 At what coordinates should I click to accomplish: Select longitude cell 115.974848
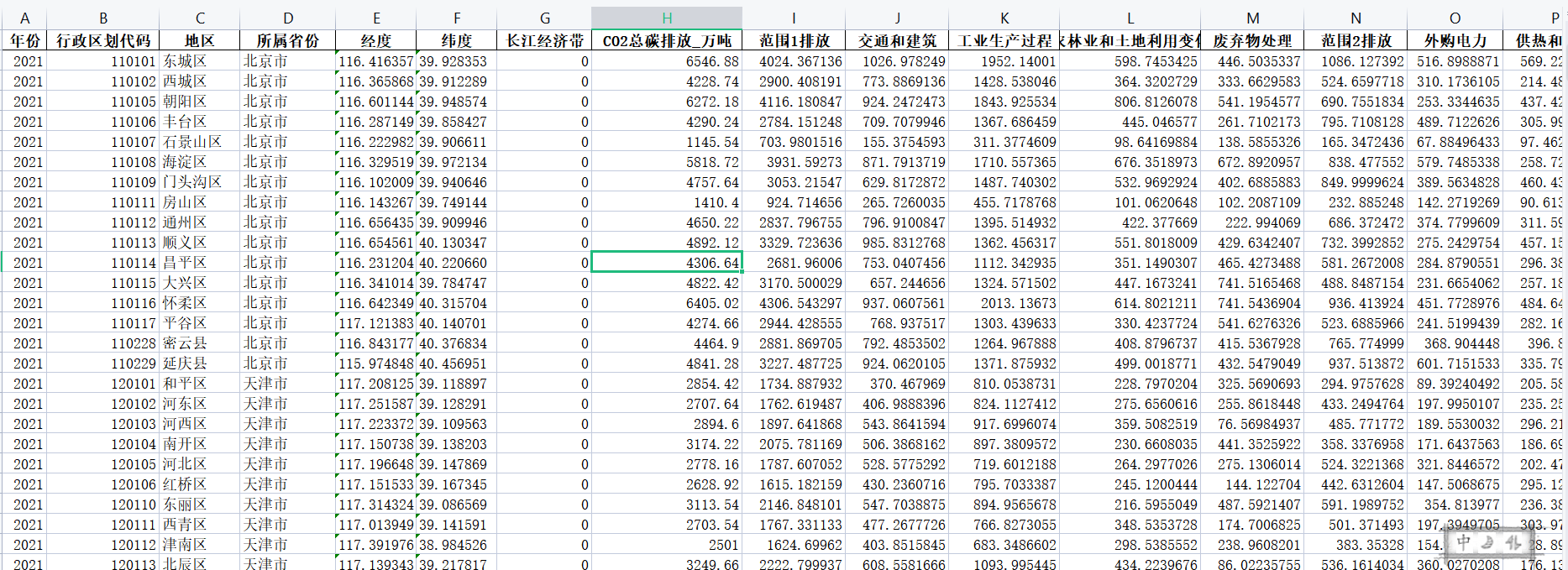tap(376, 363)
